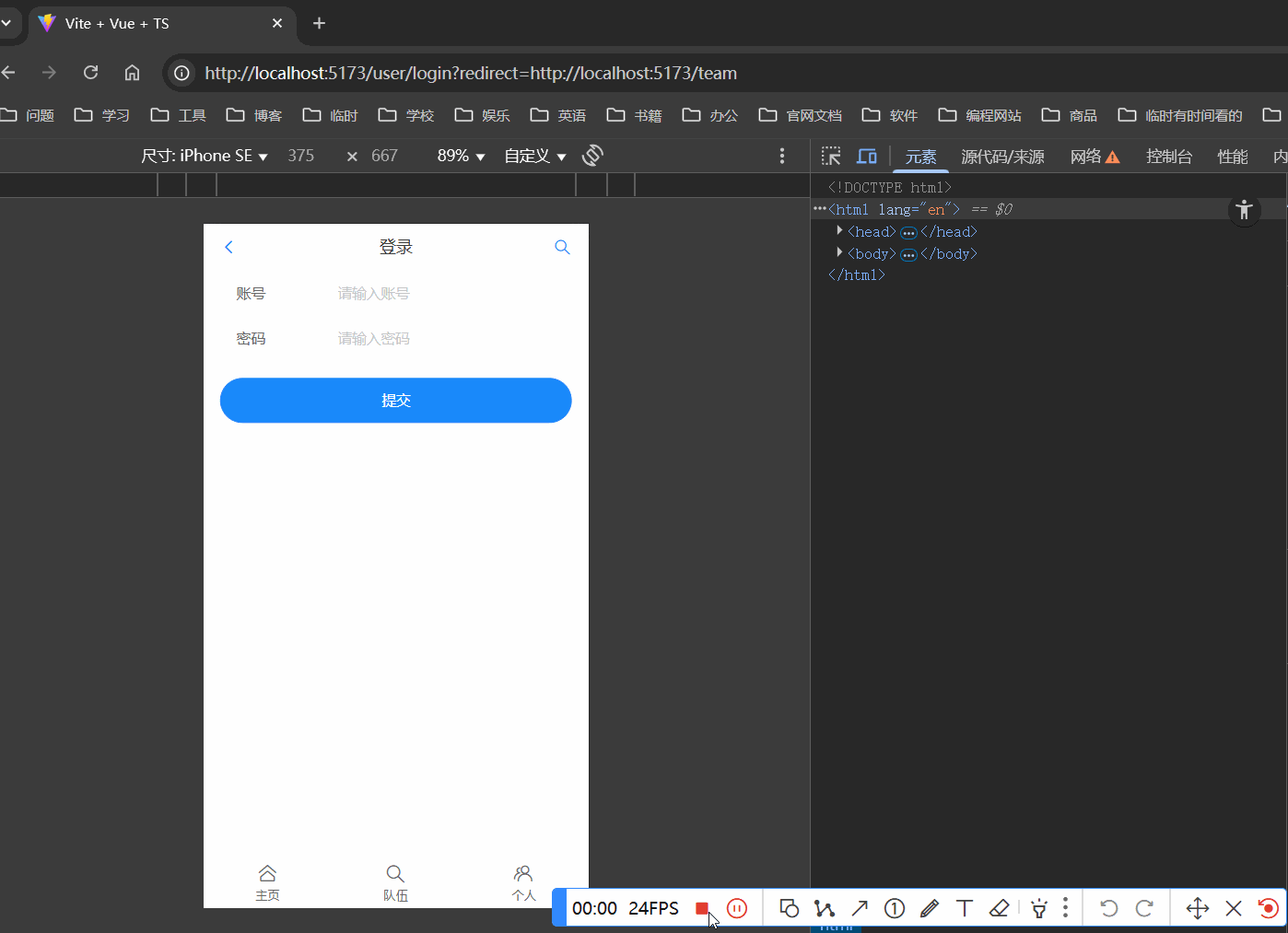Switch to the 控制台 DevTools tab
The height and width of the screenshot is (933, 1288).
pos(1168,157)
